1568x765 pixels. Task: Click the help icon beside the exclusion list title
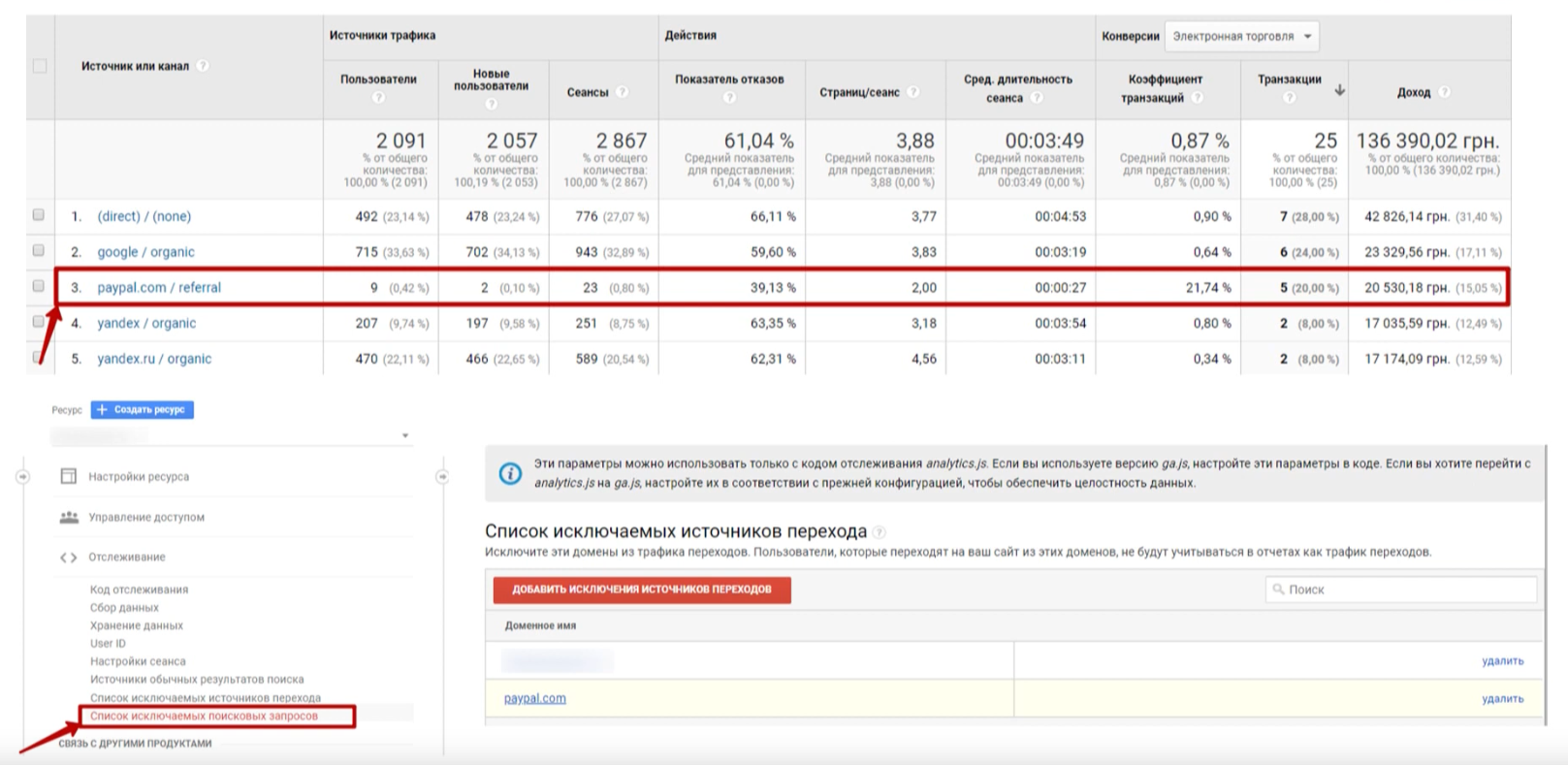[x=880, y=532]
